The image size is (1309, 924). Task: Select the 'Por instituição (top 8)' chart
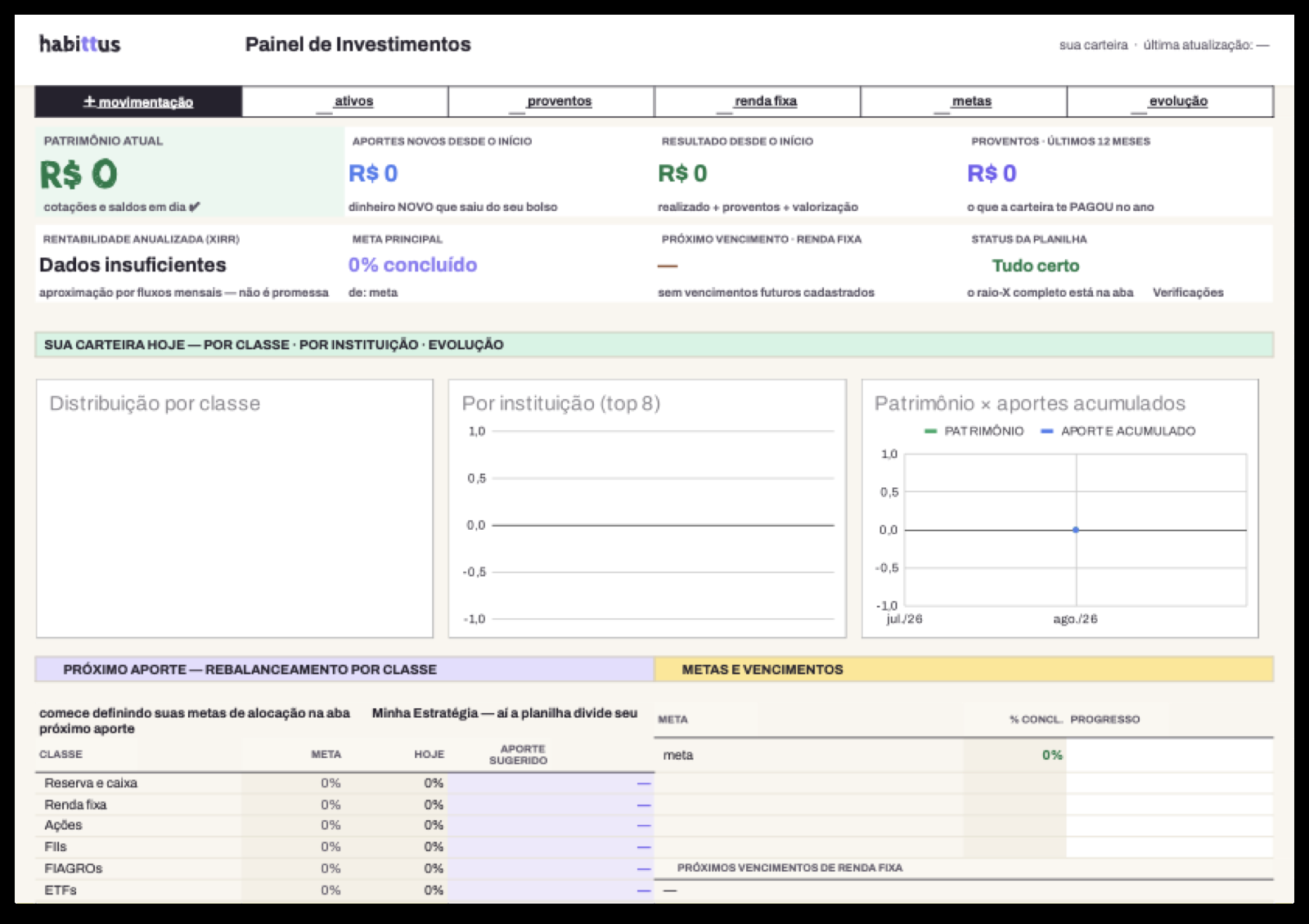(647, 509)
